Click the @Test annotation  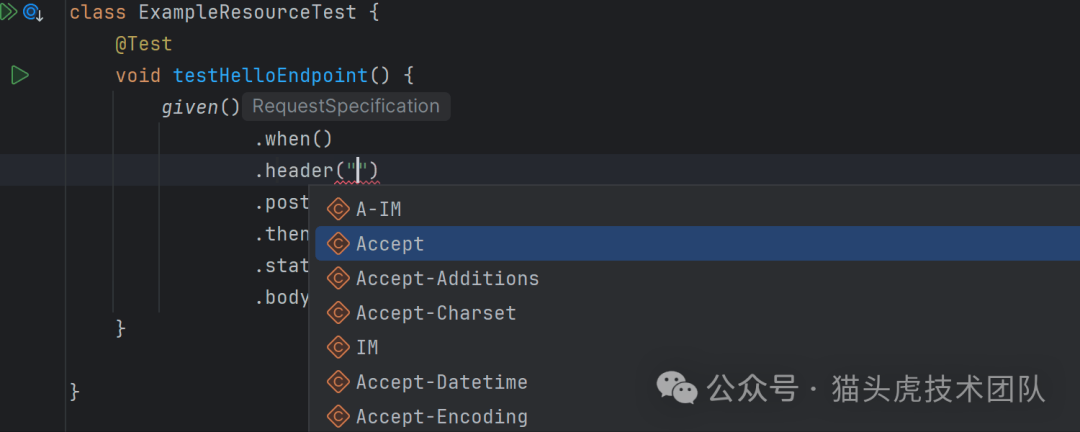coord(143,44)
